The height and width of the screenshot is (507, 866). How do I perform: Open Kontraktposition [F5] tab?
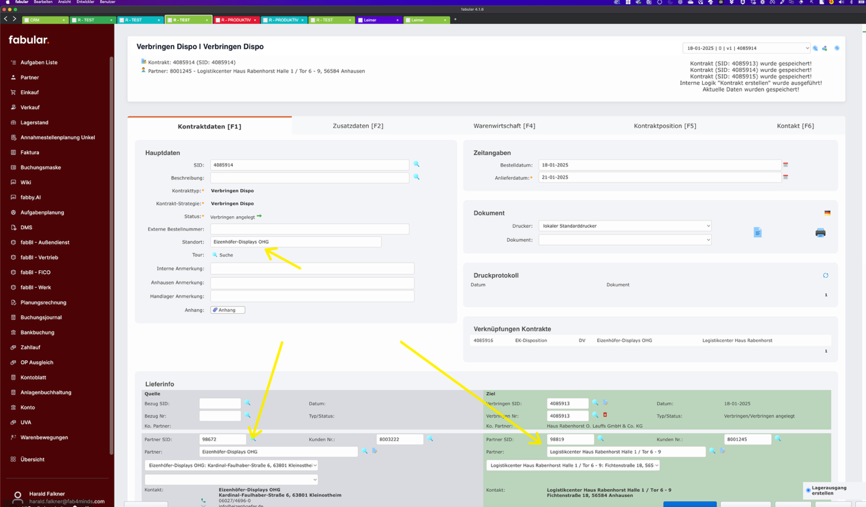[664, 126]
